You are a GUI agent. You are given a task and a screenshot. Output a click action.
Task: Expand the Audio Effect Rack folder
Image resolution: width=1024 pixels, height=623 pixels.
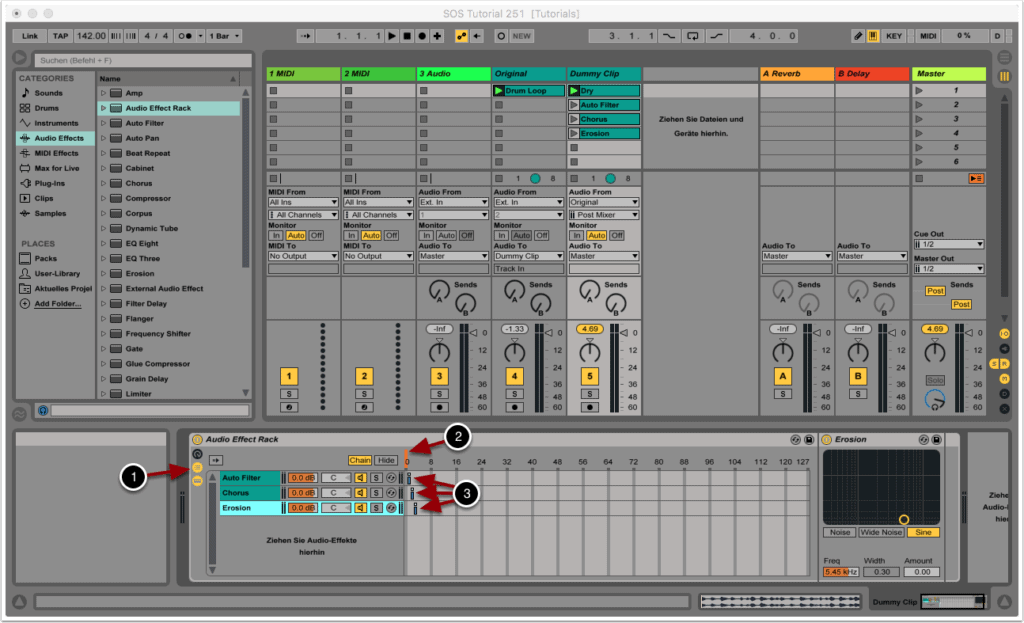coord(103,108)
